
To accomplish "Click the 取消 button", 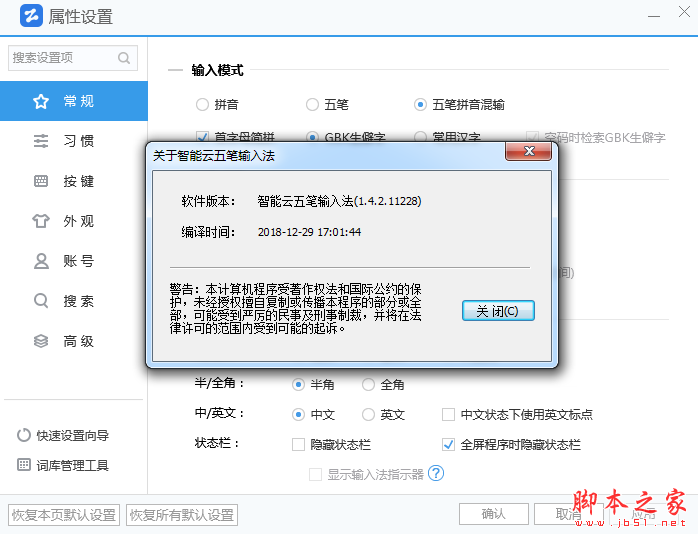I will pyautogui.click(x=568, y=514).
